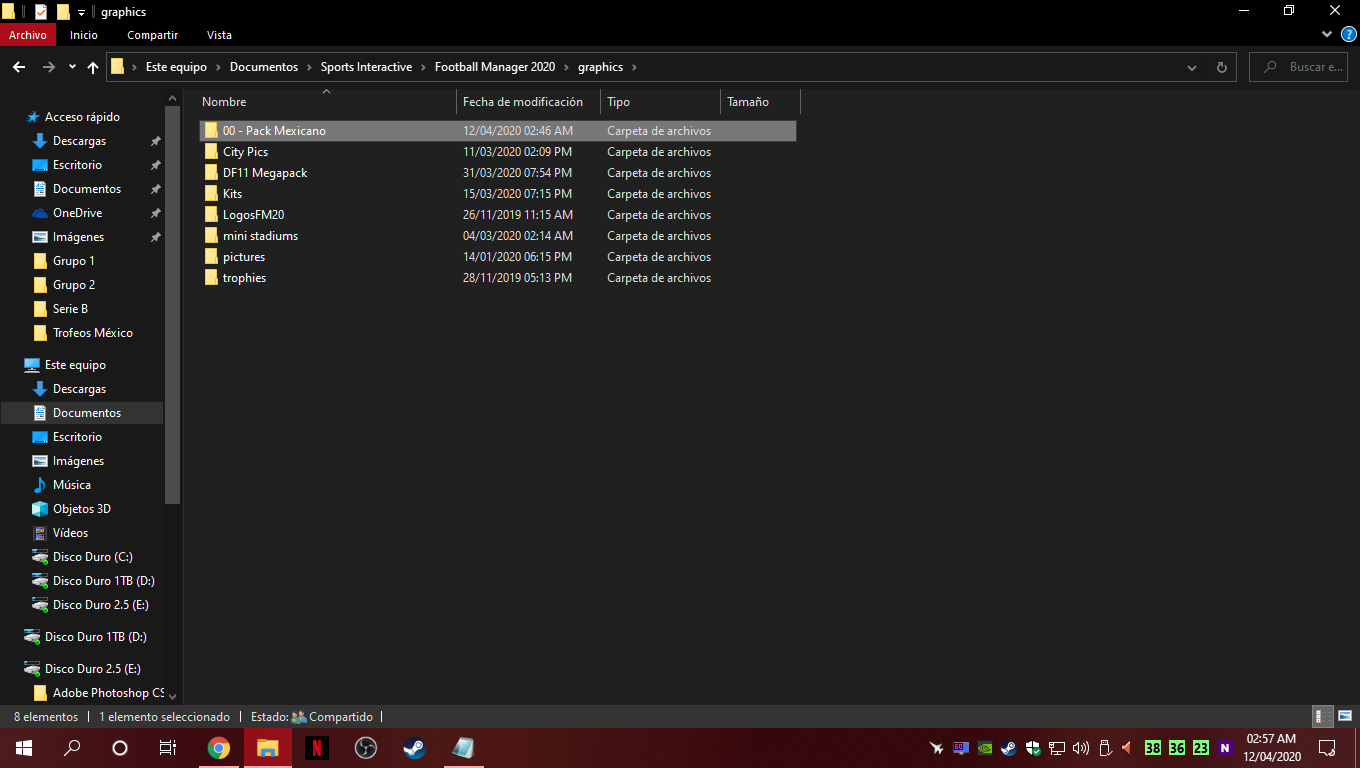
Task: Open Grupo 2 folder in sidebar
Action: pyautogui.click(x=74, y=285)
